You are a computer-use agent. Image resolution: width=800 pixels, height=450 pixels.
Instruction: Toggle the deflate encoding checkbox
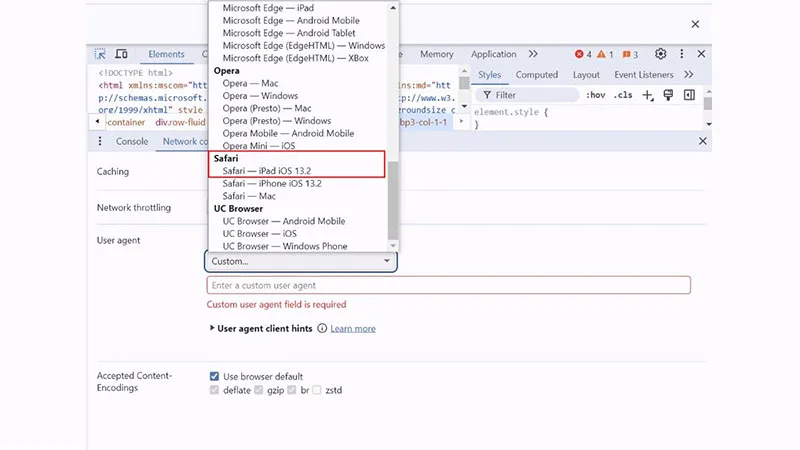(214, 390)
